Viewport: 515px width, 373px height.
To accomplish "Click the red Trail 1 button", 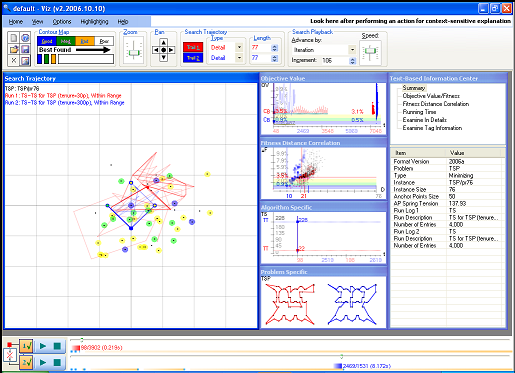I will pos(193,47).
